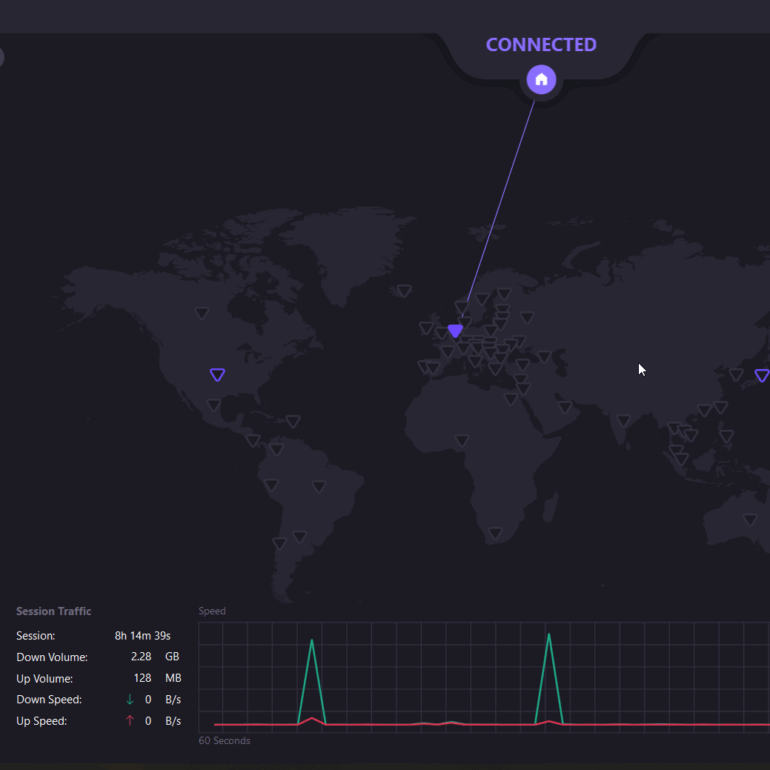This screenshot has height=770, width=770.
Task: Click the Up Volume value 128 MB
Action: (x=157, y=678)
